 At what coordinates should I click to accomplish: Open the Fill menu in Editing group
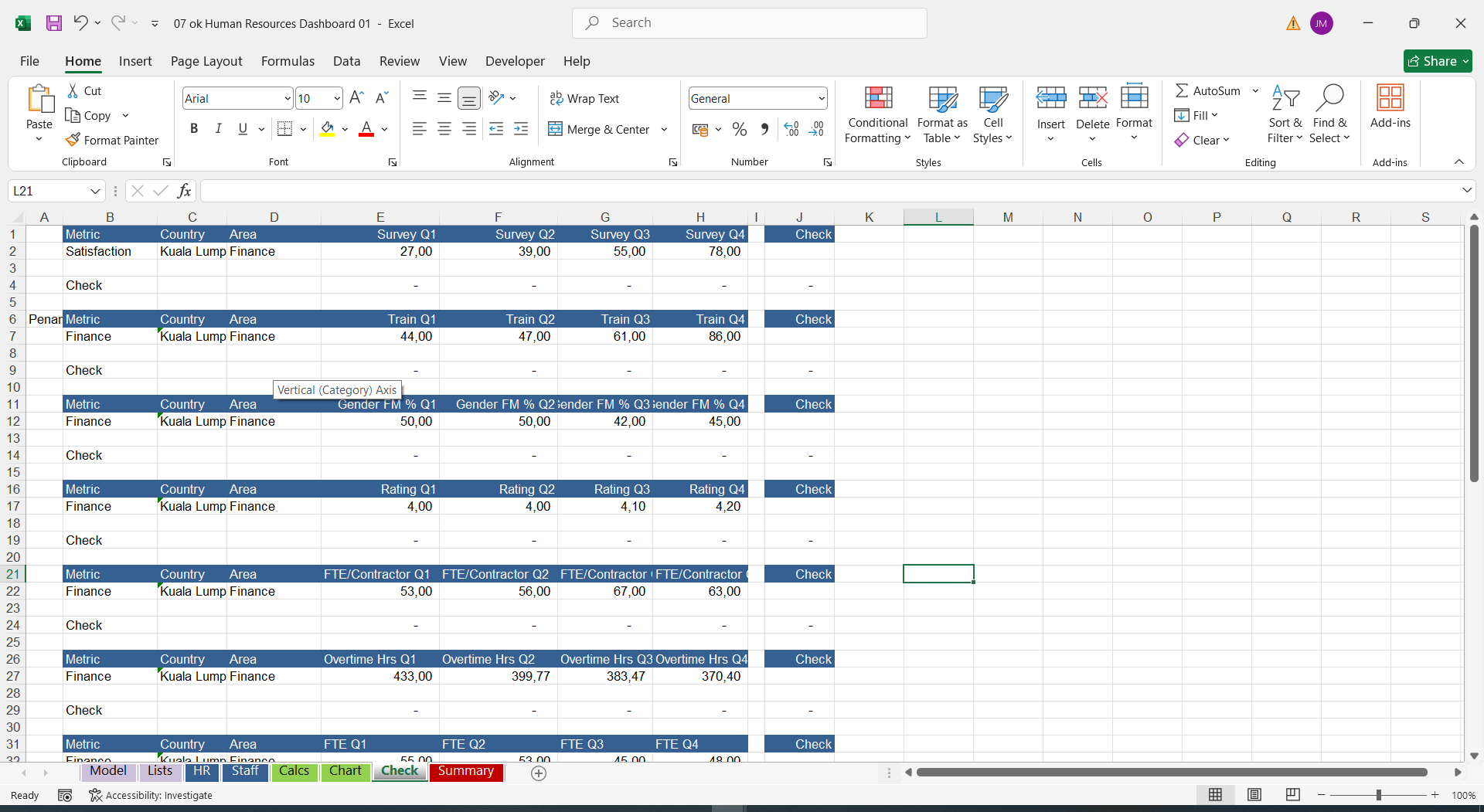(1196, 115)
